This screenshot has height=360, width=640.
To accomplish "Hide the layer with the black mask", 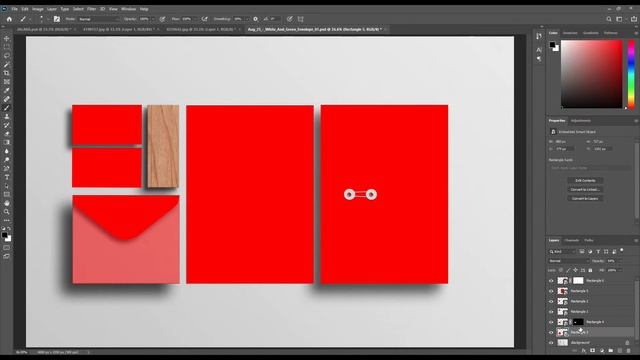I will [551, 322].
